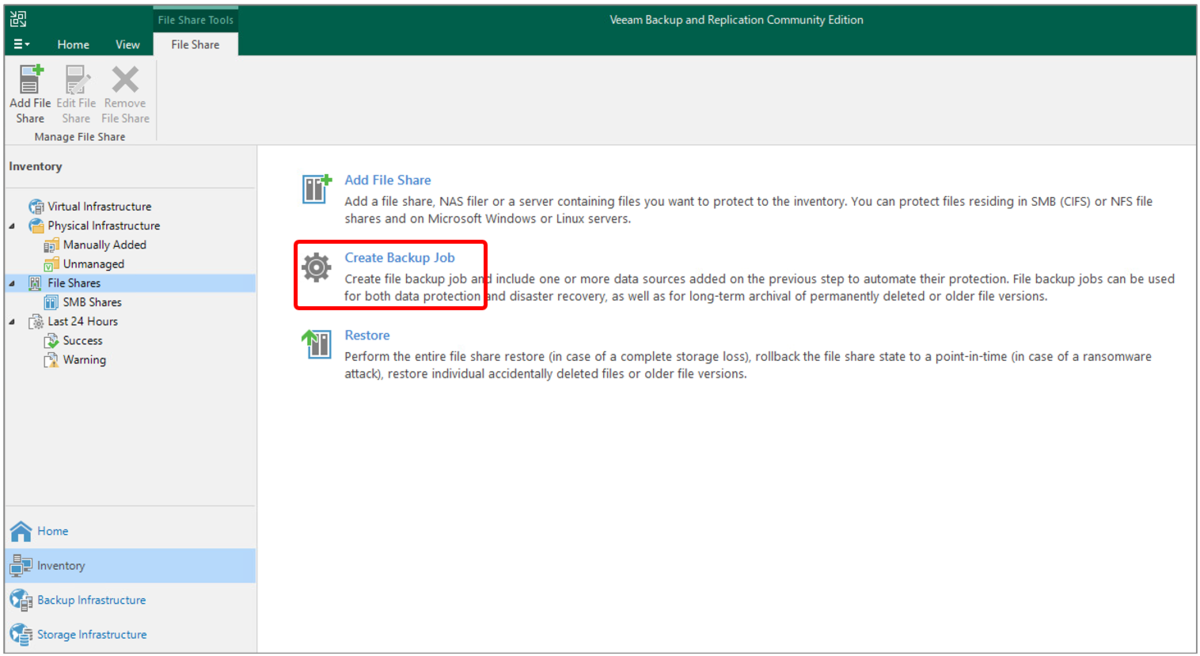The height and width of the screenshot is (656, 1200).
Task: Select the Unmanaged tree item
Action: coord(94,264)
